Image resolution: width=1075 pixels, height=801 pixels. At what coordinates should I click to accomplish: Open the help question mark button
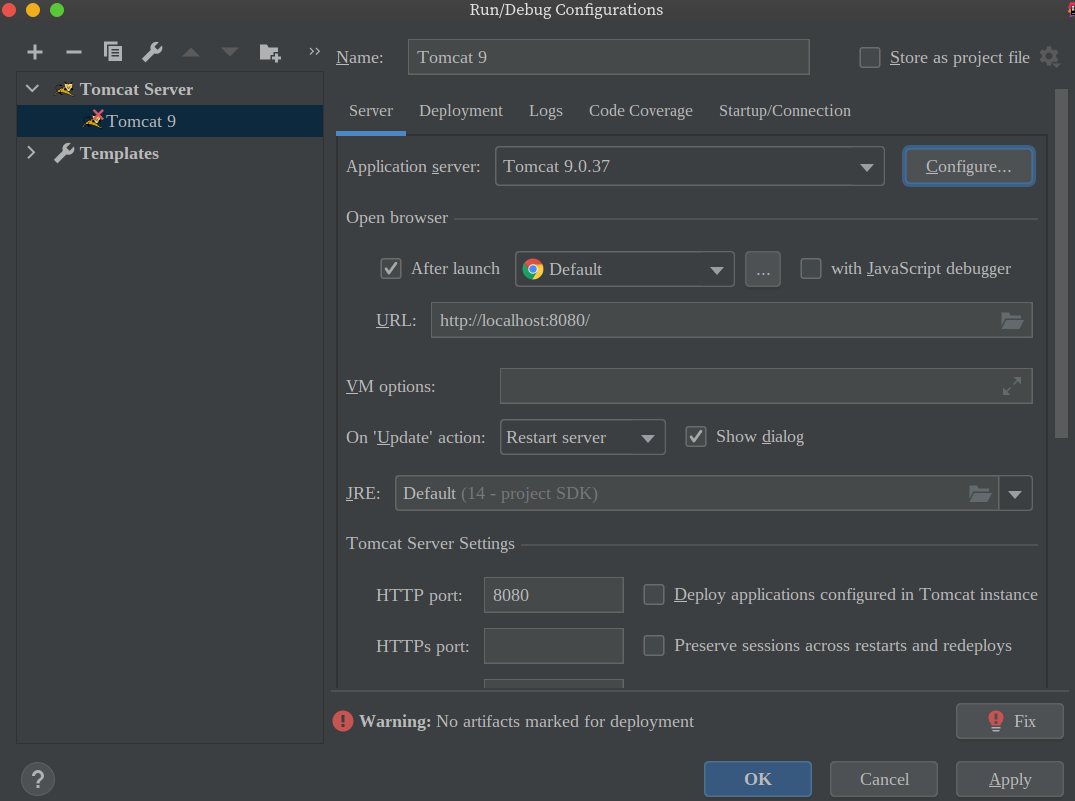(38, 779)
